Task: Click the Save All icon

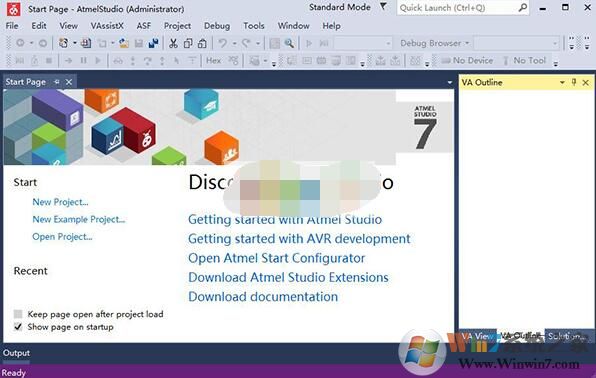Action: [x=154, y=43]
